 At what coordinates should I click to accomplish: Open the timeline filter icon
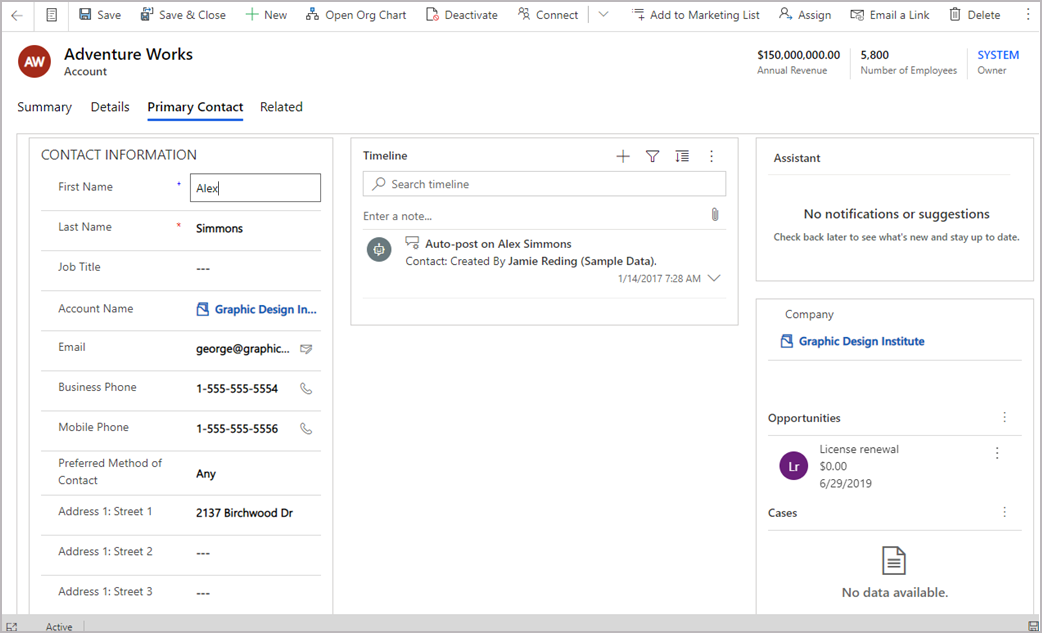pyautogui.click(x=653, y=156)
